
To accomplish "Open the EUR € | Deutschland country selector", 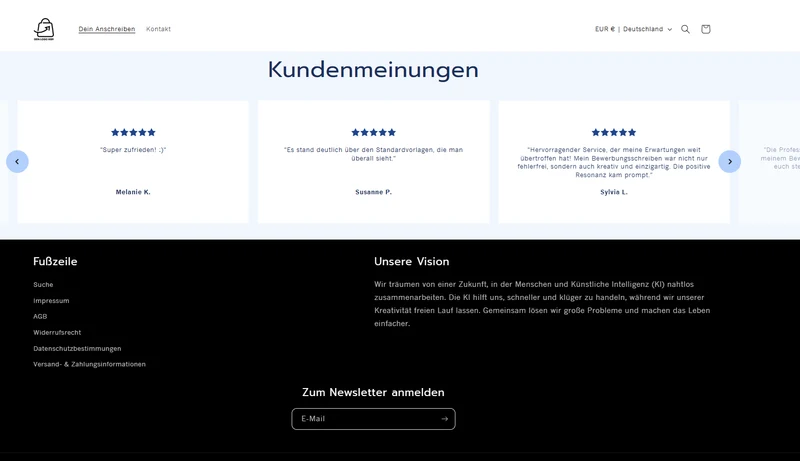I will point(633,29).
